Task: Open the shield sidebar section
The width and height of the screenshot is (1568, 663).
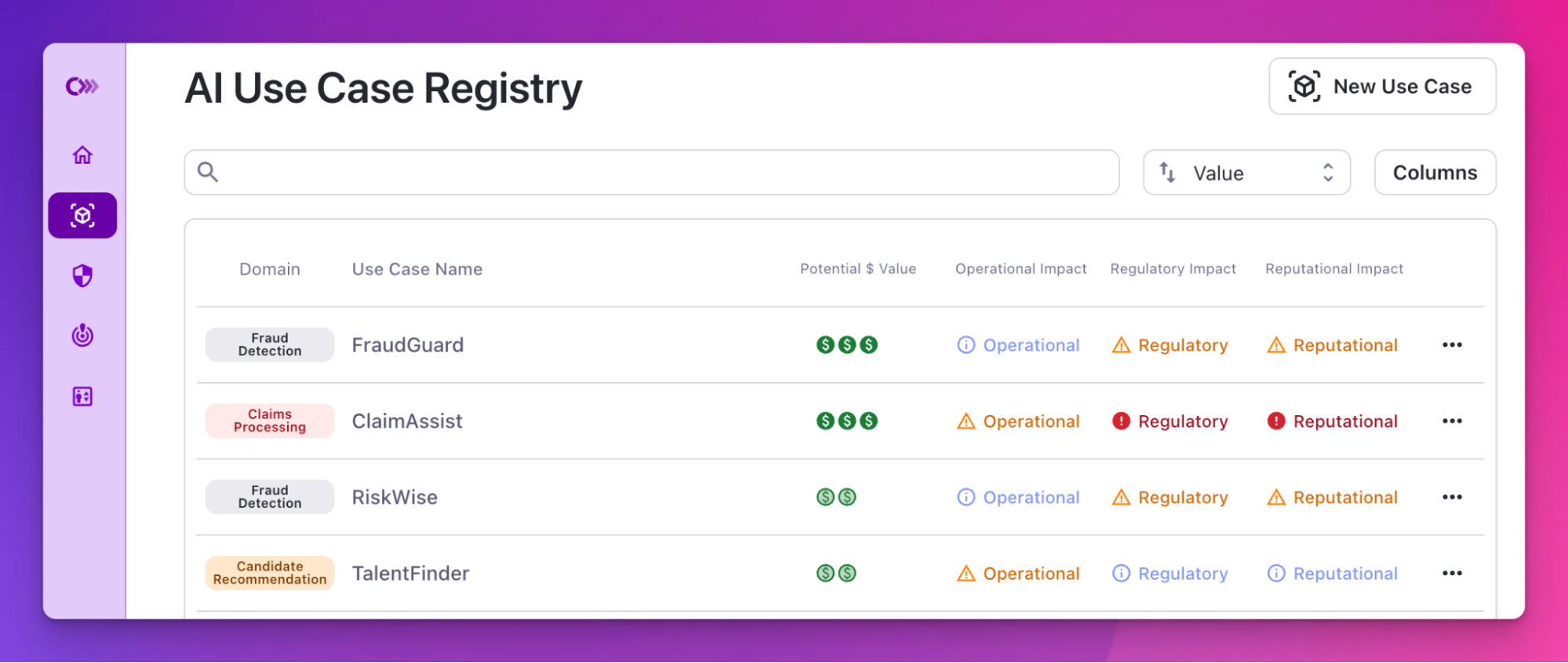Action: [x=82, y=275]
